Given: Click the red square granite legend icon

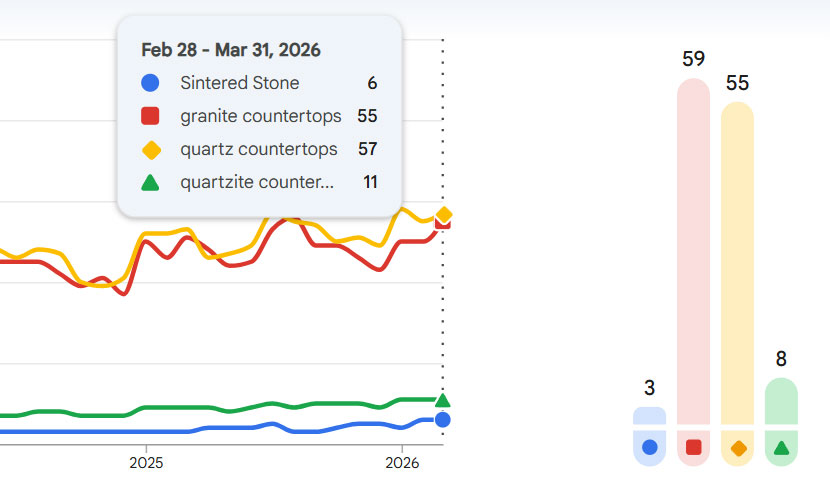Looking at the screenshot, I should [x=150, y=116].
